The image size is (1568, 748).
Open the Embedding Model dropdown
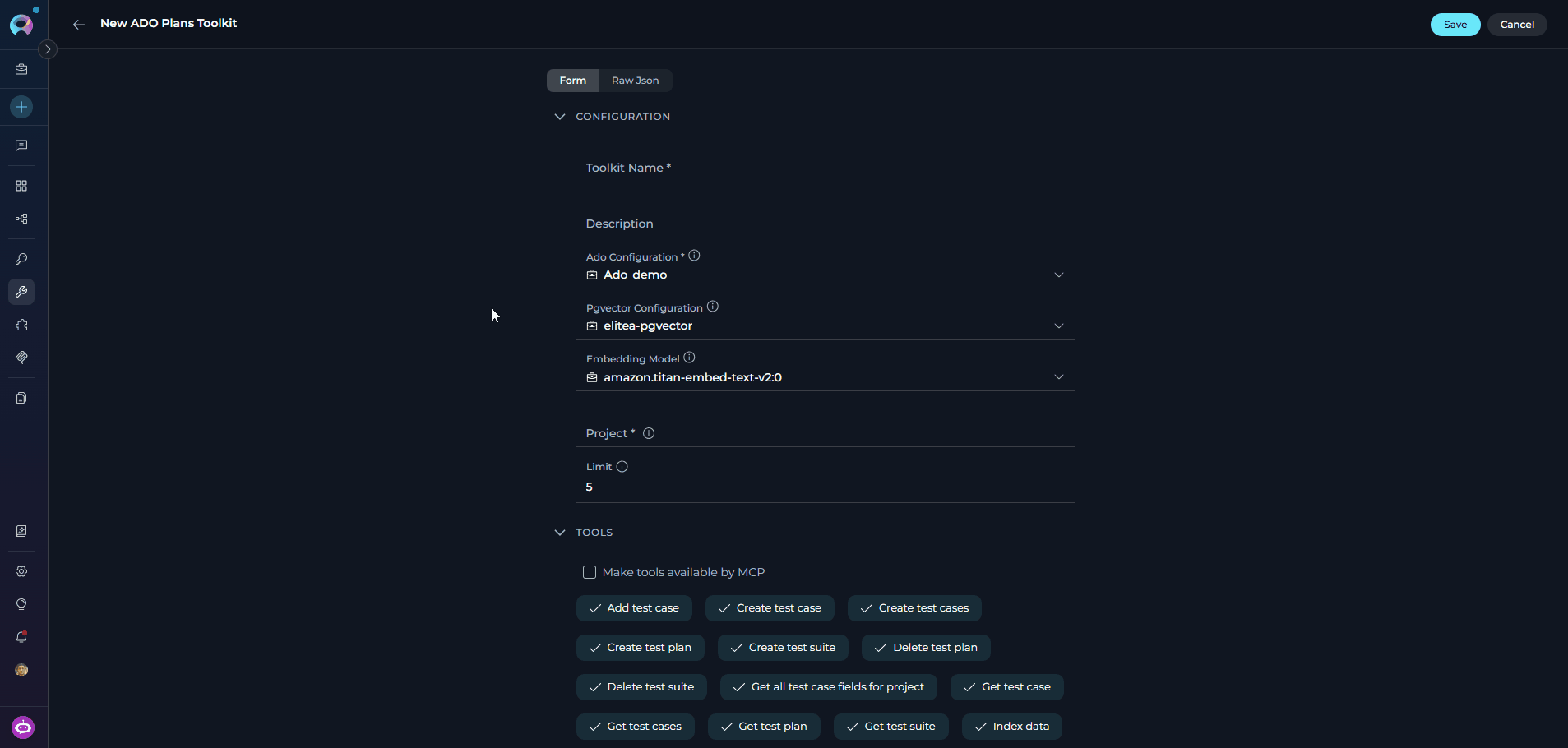pos(826,376)
